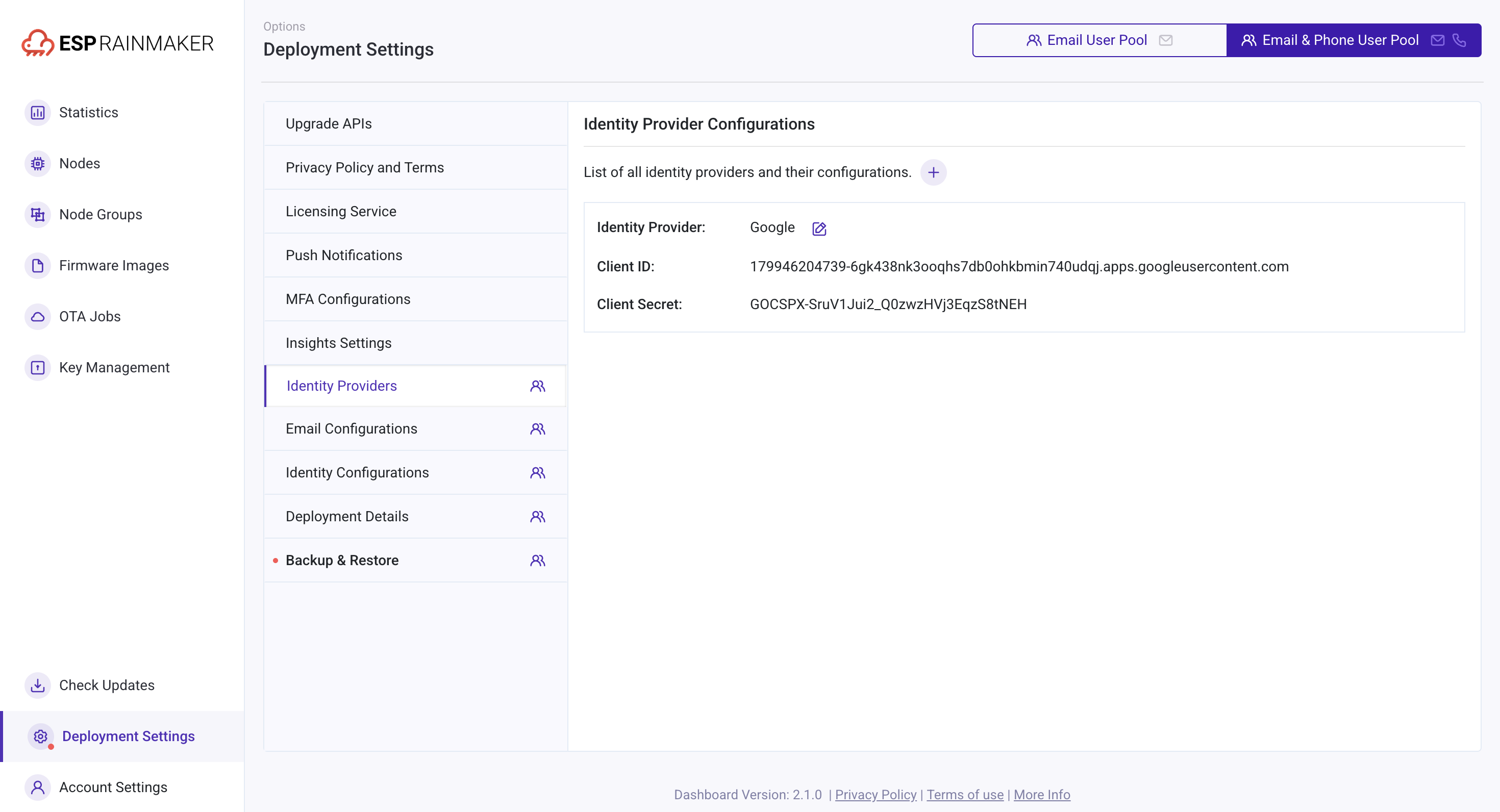Viewport: 1500px width, 812px height.
Task: Open Email Configurations section
Action: point(416,428)
